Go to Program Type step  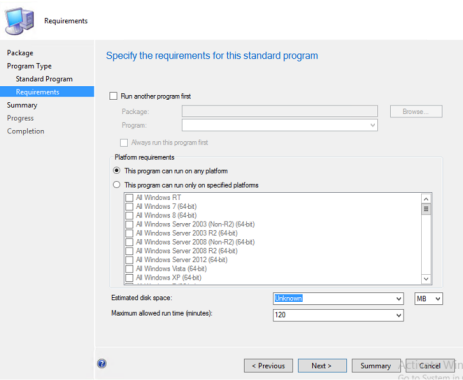(29, 66)
